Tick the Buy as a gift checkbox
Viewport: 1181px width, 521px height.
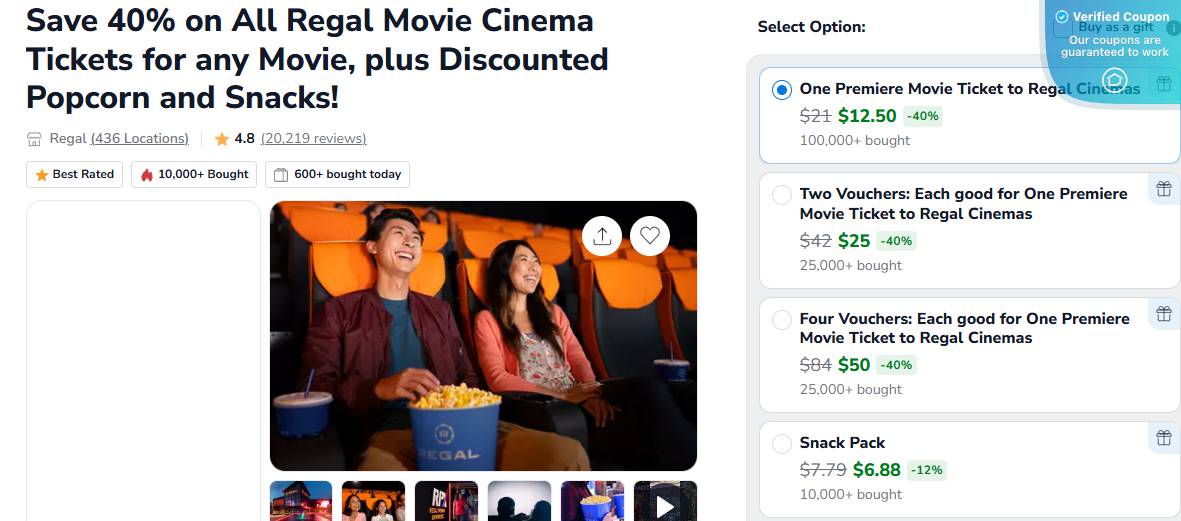[x=1063, y=27]
